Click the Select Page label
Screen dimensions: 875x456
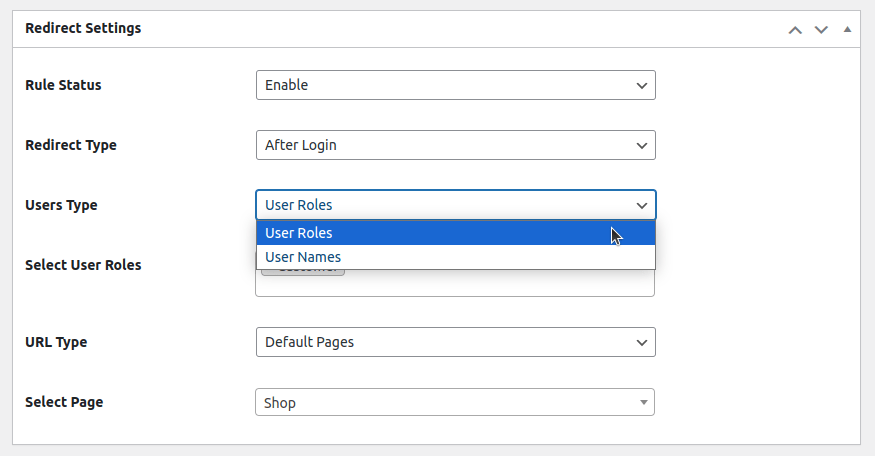[64, 402]
